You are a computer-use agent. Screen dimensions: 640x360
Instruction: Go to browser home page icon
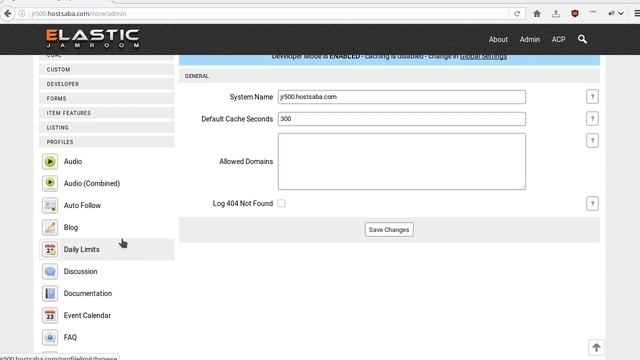tap(537, 13)
